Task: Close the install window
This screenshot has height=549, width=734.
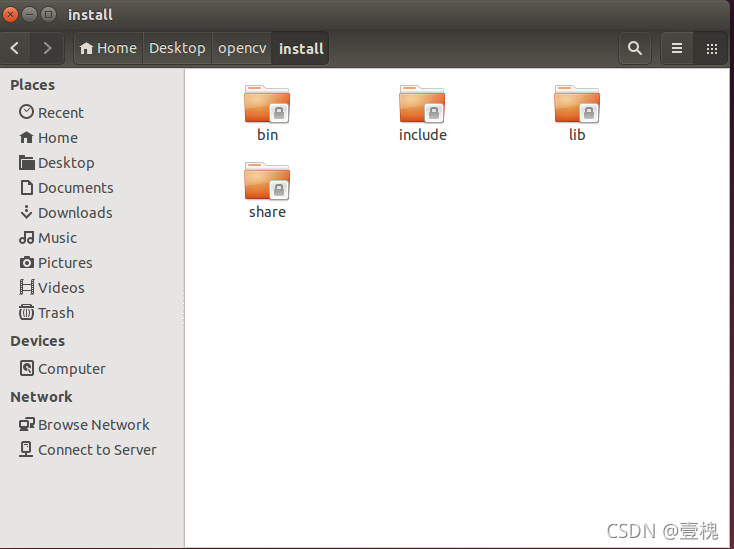Action: [10, 15]
